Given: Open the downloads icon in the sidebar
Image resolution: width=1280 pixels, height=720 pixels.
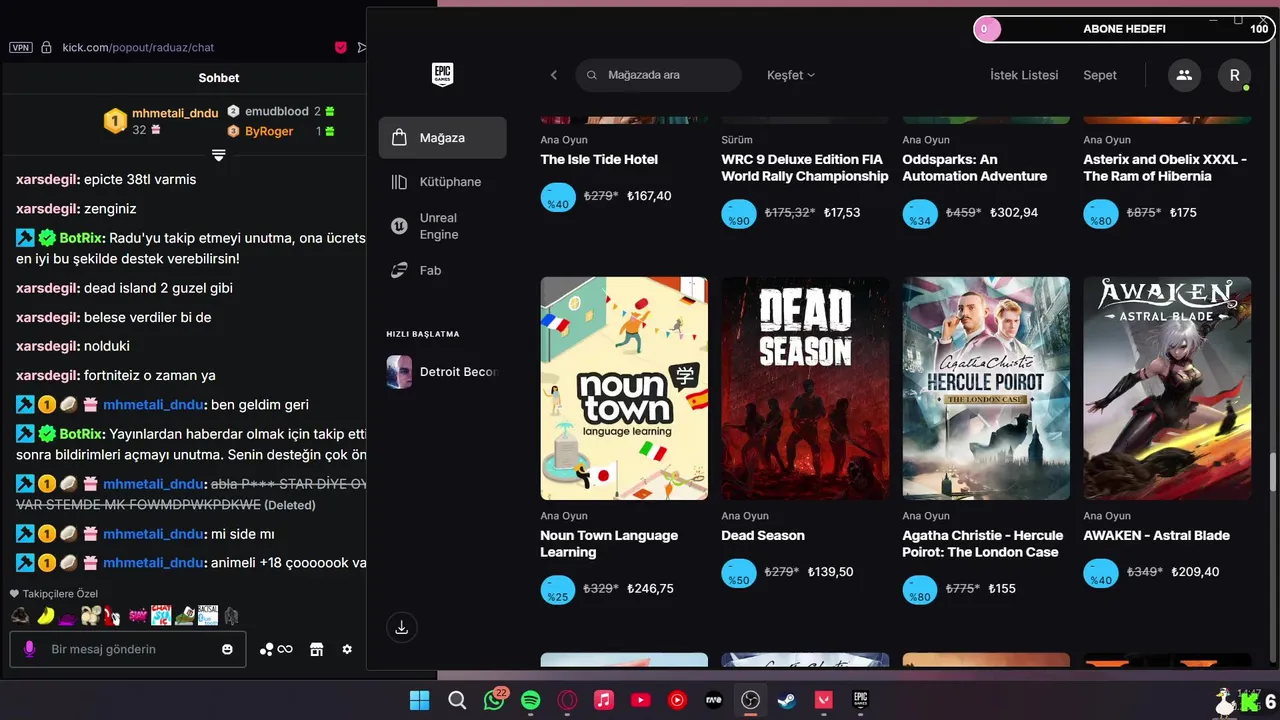Looking at the screenshot, I should point(401,628).
